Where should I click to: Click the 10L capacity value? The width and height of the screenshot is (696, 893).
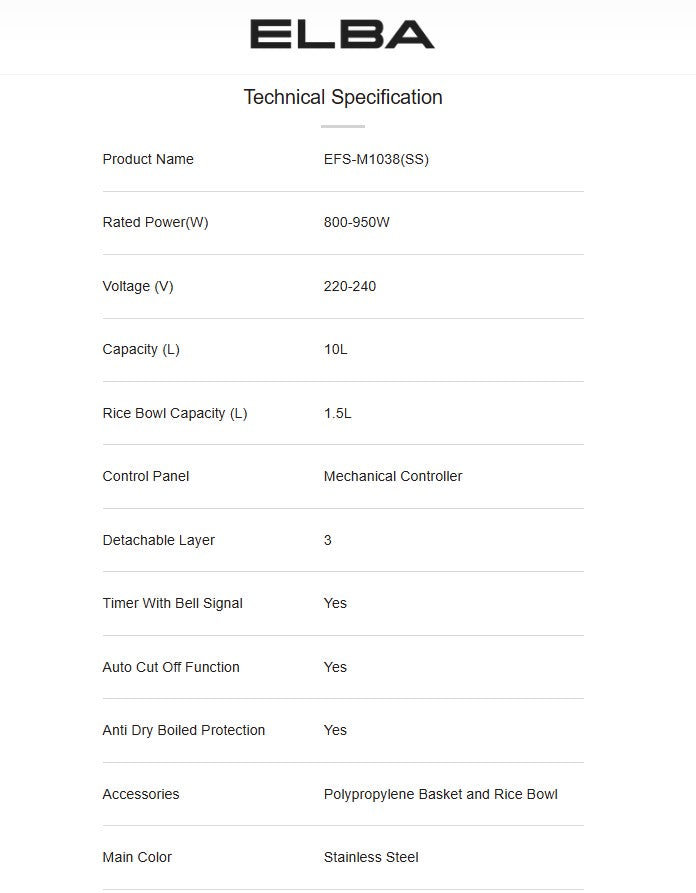click(336, 349)
